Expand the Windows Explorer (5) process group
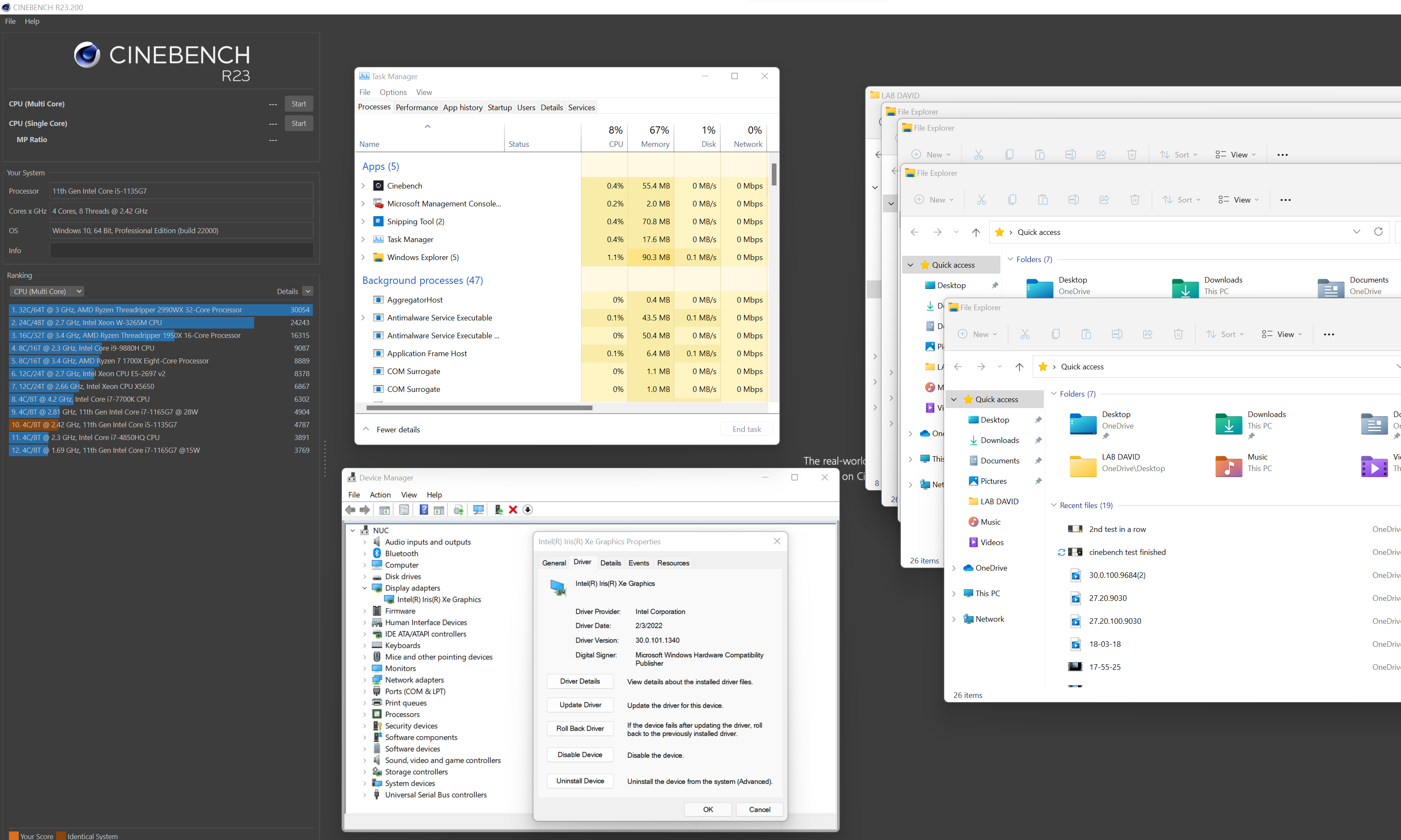1401x840 pixels. [363, 257]
